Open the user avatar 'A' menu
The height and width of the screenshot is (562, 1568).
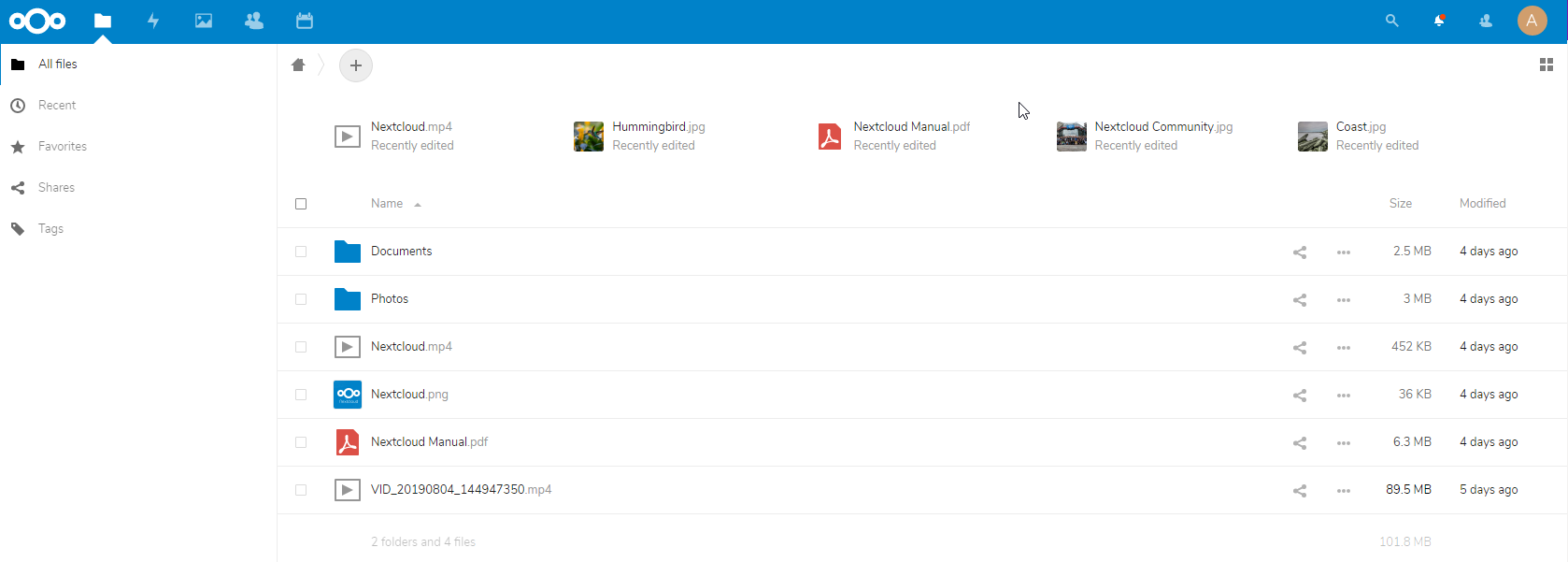click(x=1532, y=21)
